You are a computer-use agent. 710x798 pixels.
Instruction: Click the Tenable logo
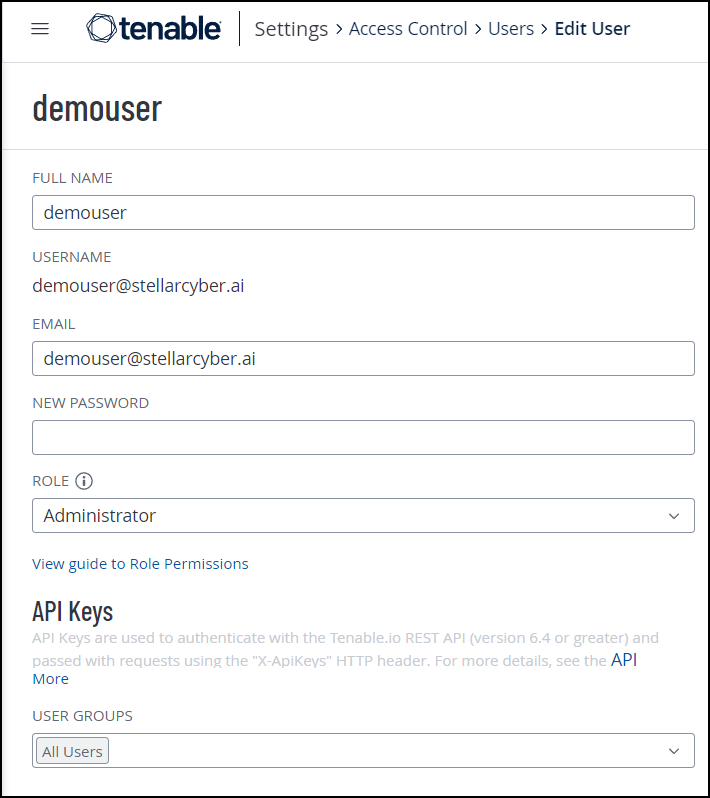click(154, 29)
